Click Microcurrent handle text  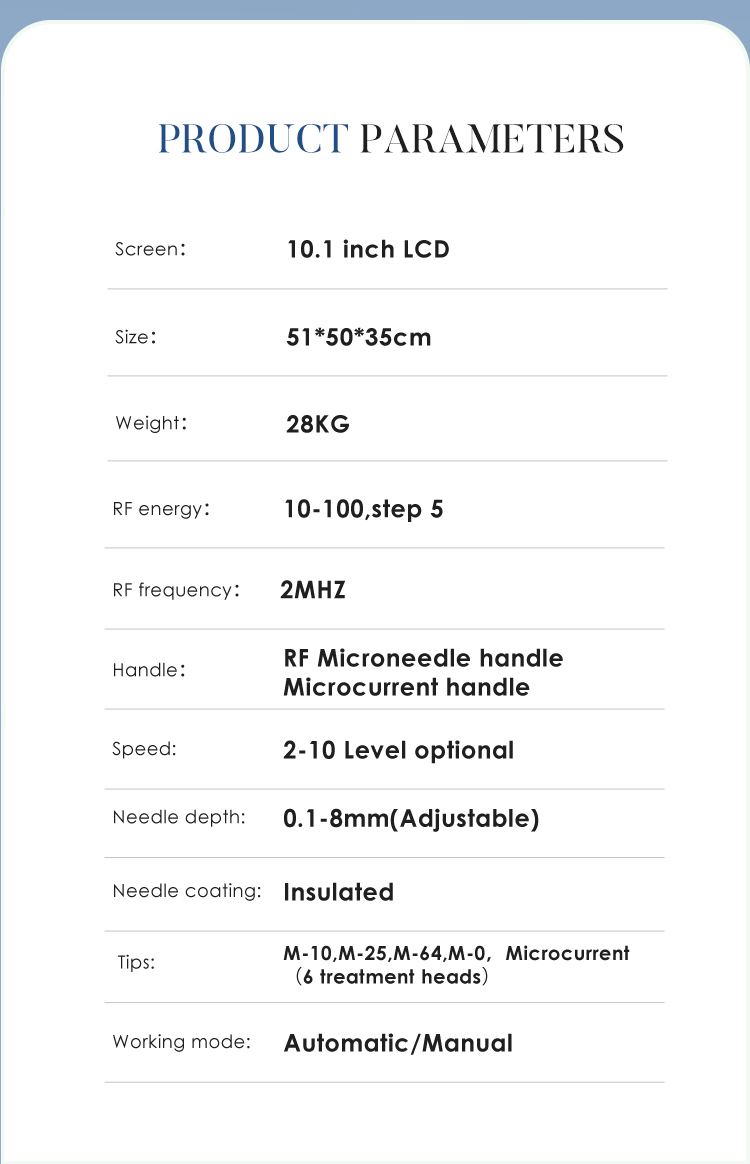click(x=406, y=687)
